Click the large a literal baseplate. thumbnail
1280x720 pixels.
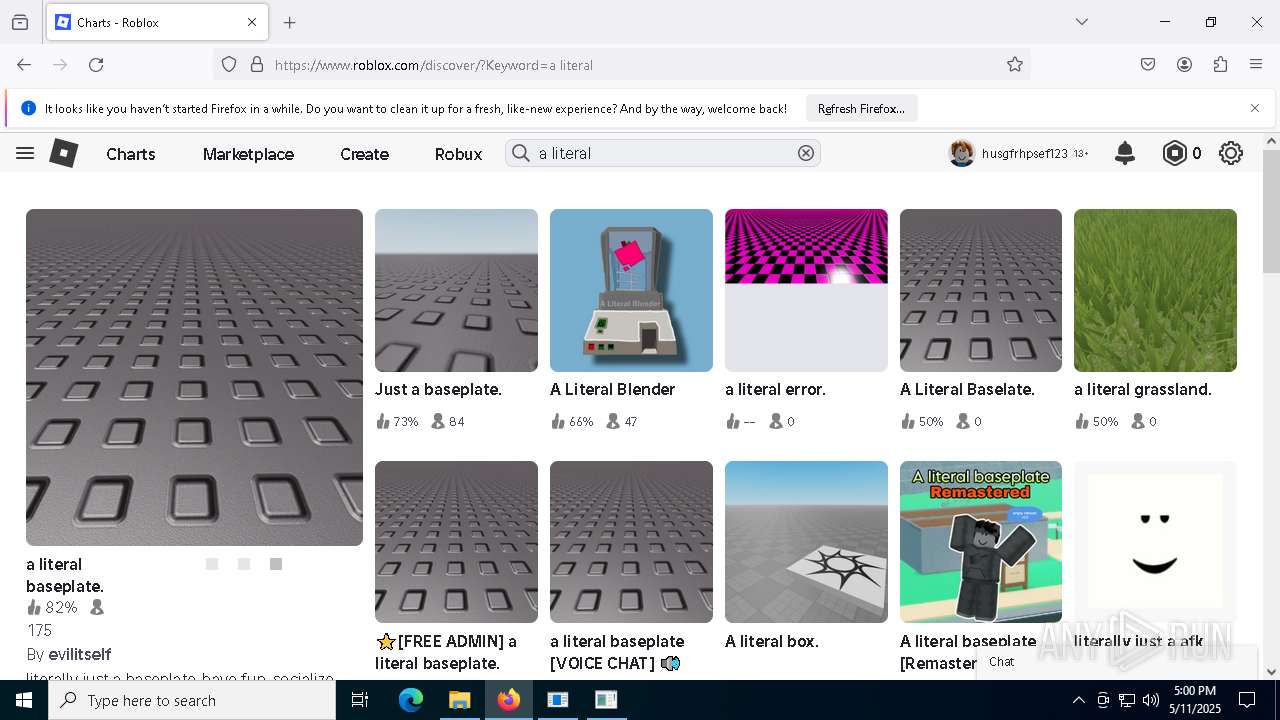(x=194, y=377)
